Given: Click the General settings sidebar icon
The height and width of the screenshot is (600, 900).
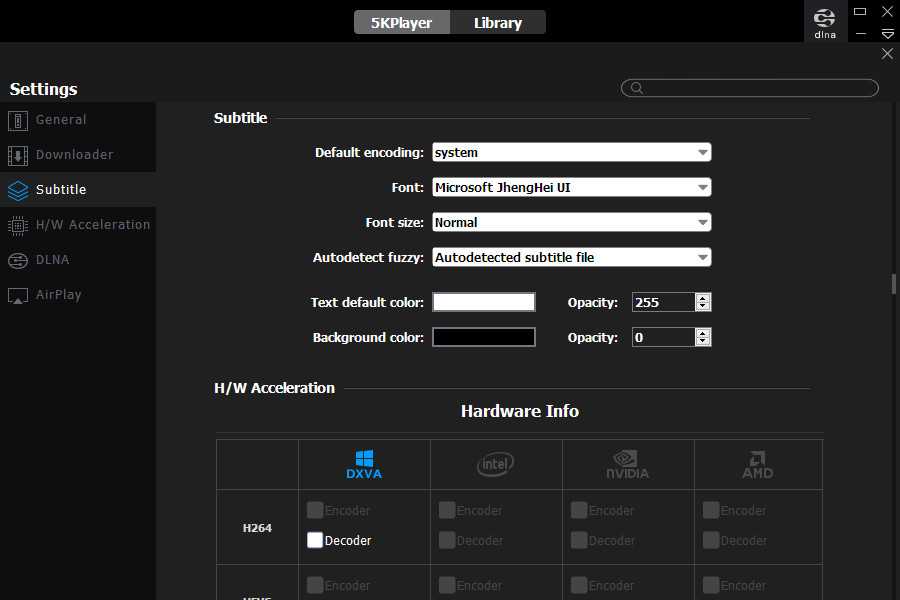Looking at the screenshot, I should [18, 120].
